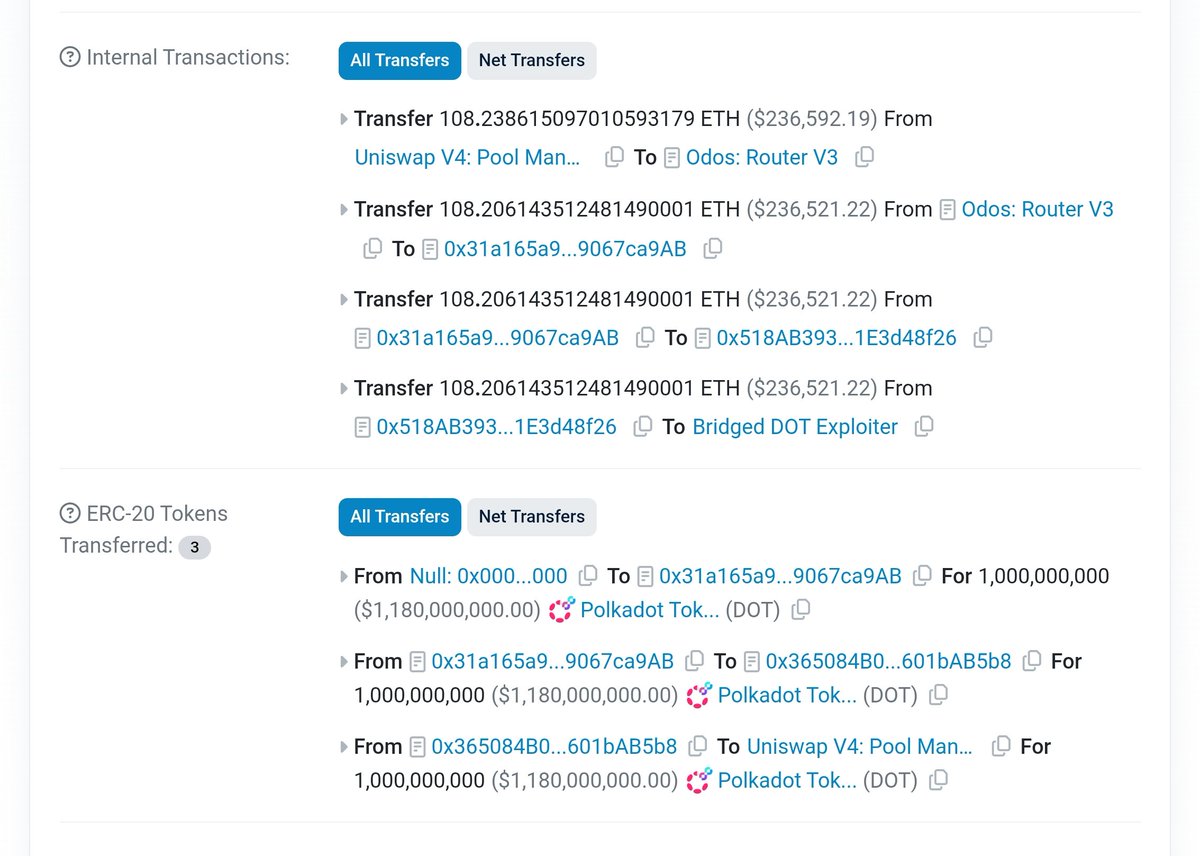Copy 0x365084B0 recipient address in second token transfer

1032,661
